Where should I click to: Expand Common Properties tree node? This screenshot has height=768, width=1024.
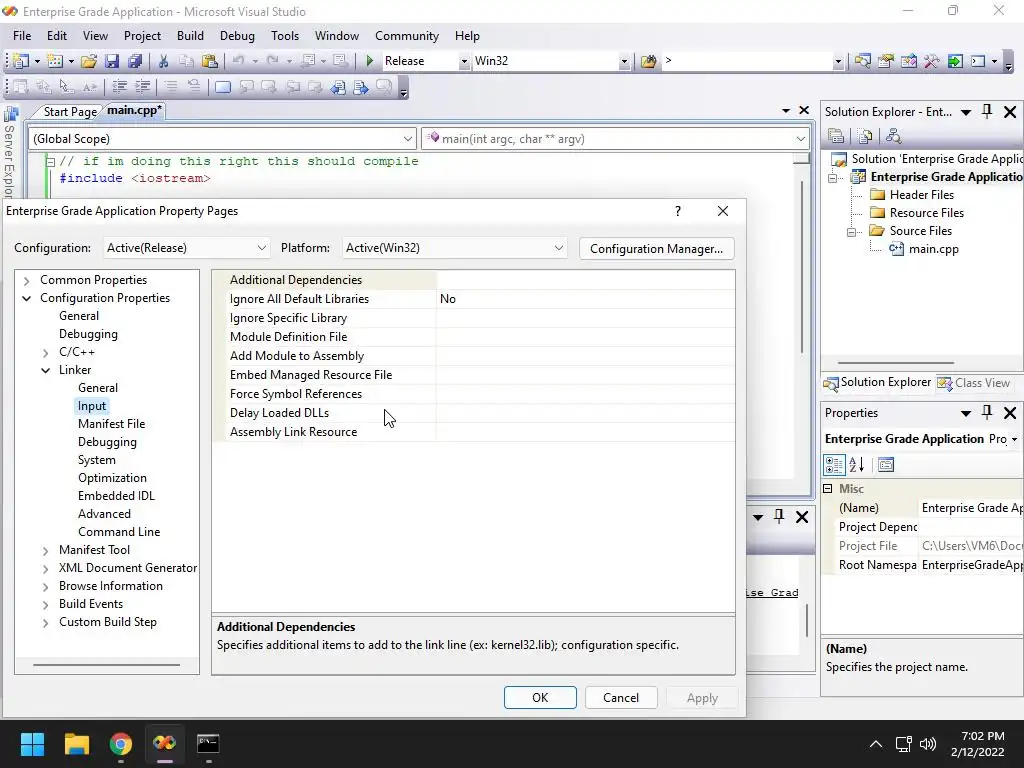coord(26,280)
